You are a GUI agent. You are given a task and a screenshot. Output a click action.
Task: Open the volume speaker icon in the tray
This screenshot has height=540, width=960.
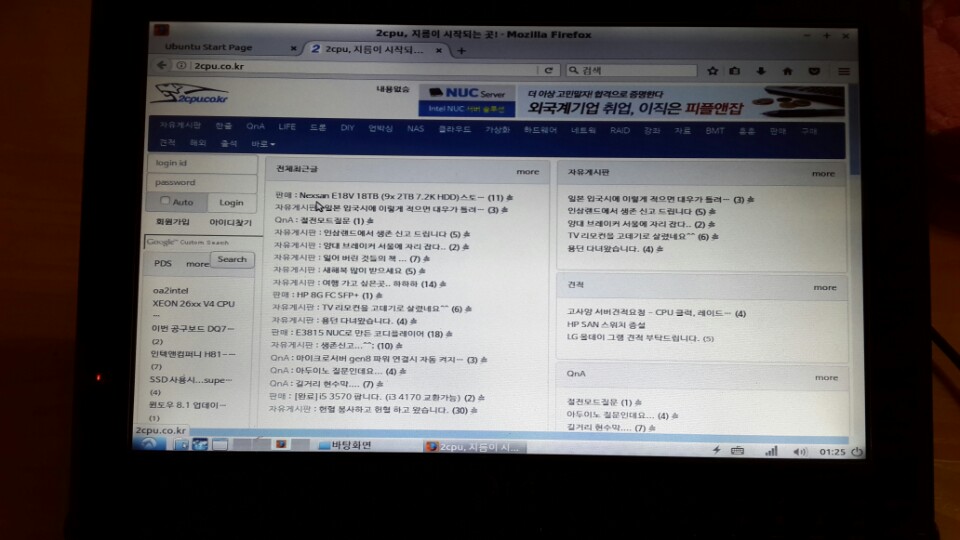[x=800, y=452]
